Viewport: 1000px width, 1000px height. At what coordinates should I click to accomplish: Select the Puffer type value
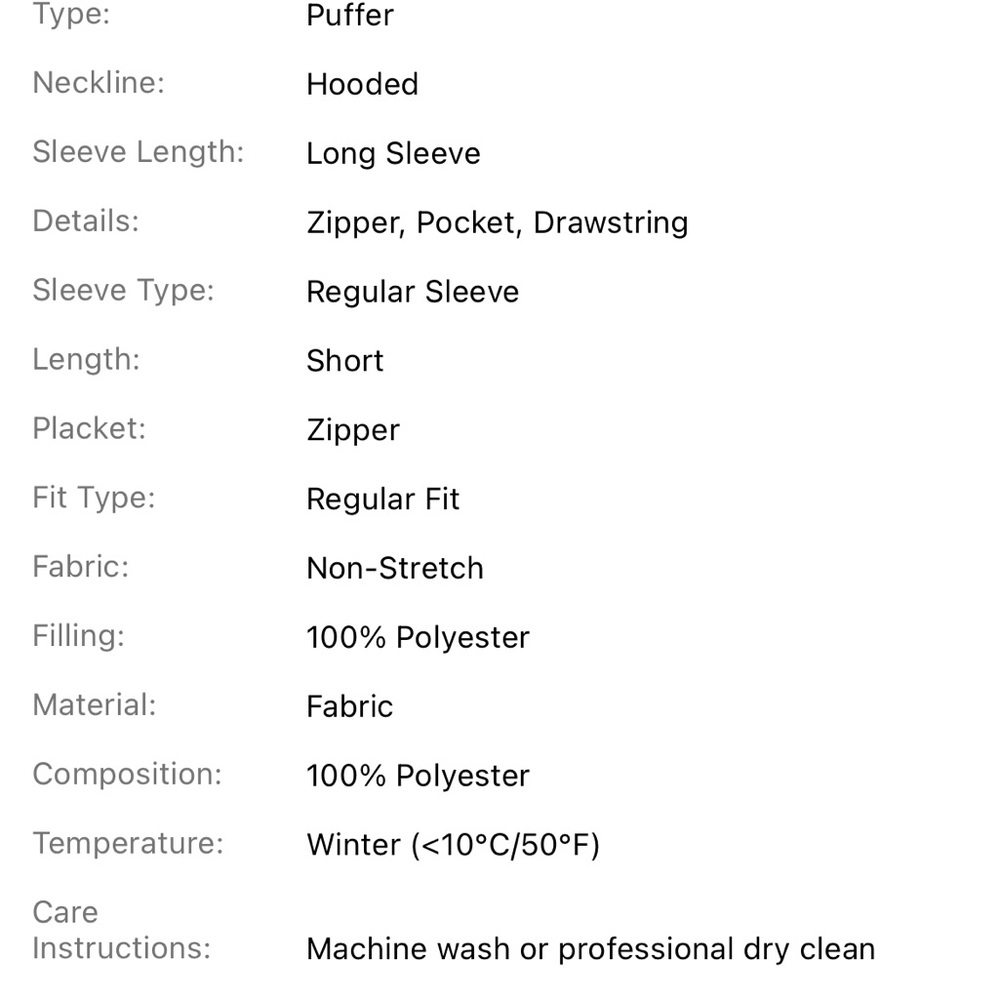[x=349, y=15]
